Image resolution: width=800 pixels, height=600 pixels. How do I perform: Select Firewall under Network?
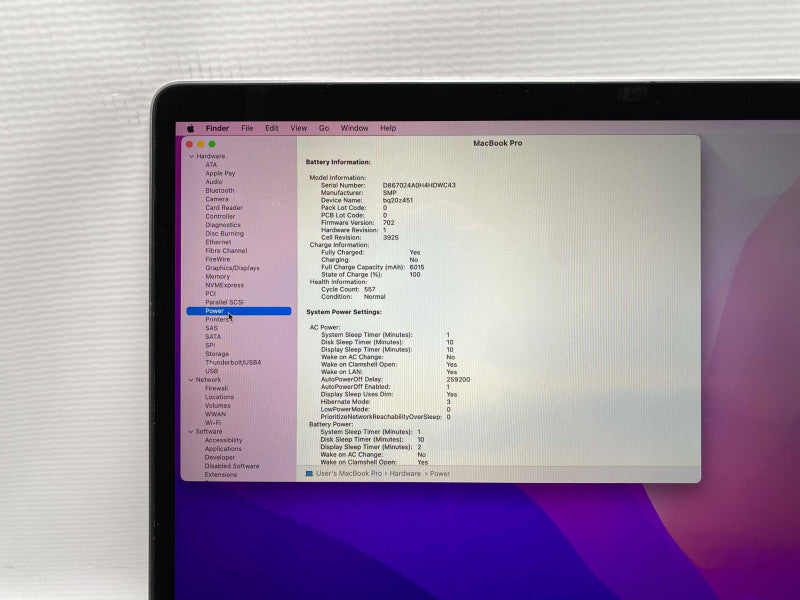point(216,389)
